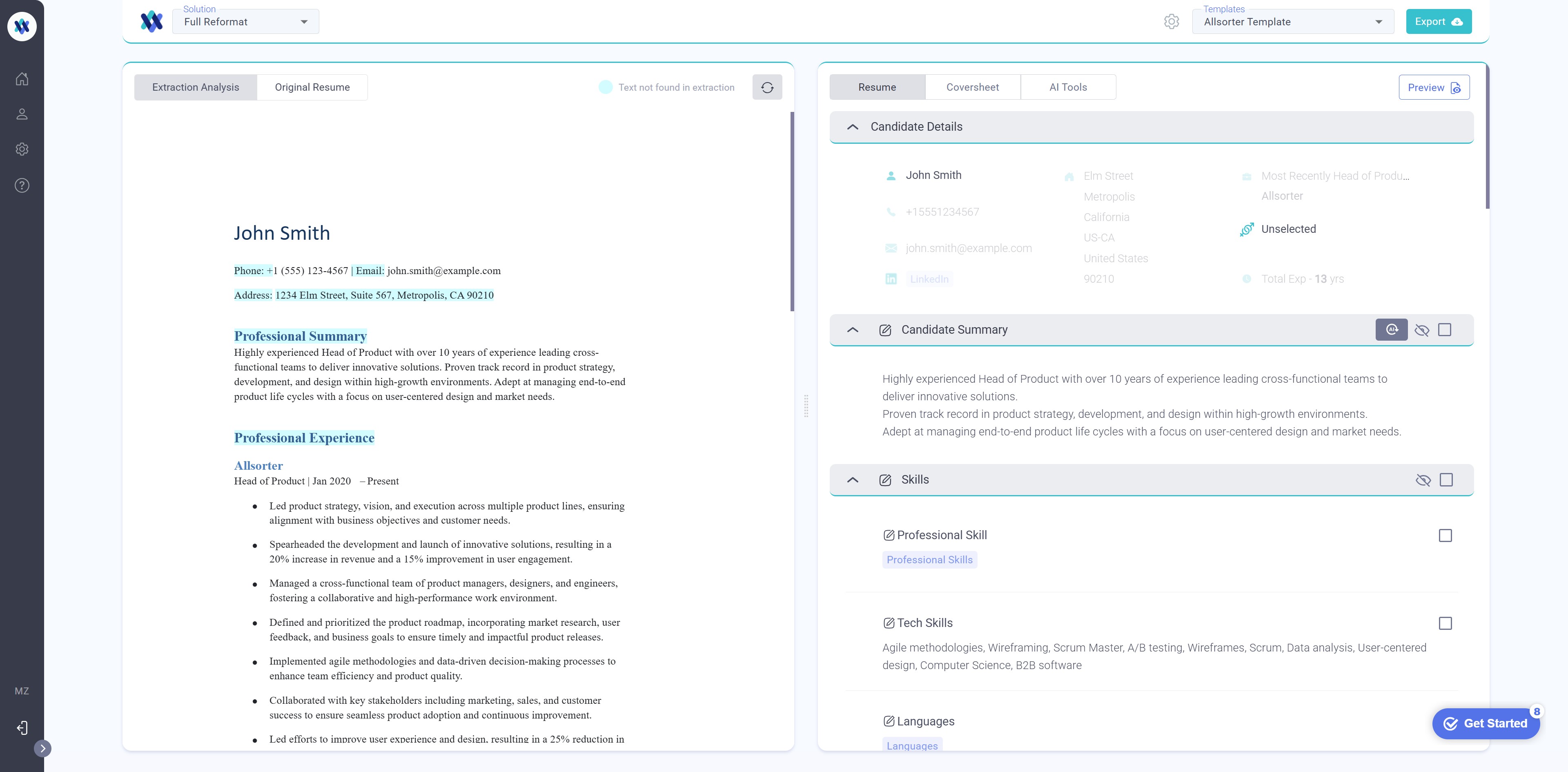Open the user profile sidebar icon
Screen dimensions: 1568x772
tap(22, 114)
